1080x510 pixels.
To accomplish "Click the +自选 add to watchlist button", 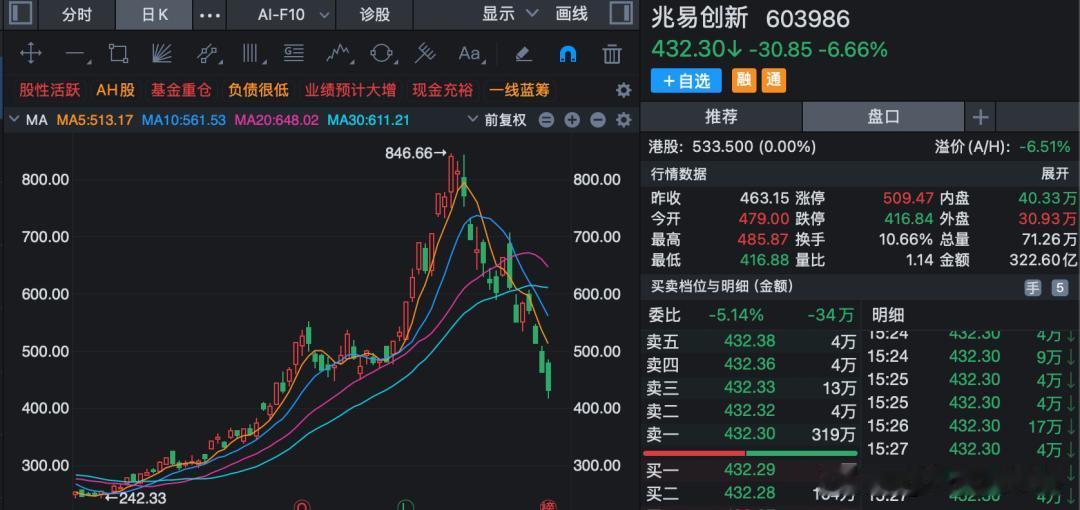I will tap(686, 81).
